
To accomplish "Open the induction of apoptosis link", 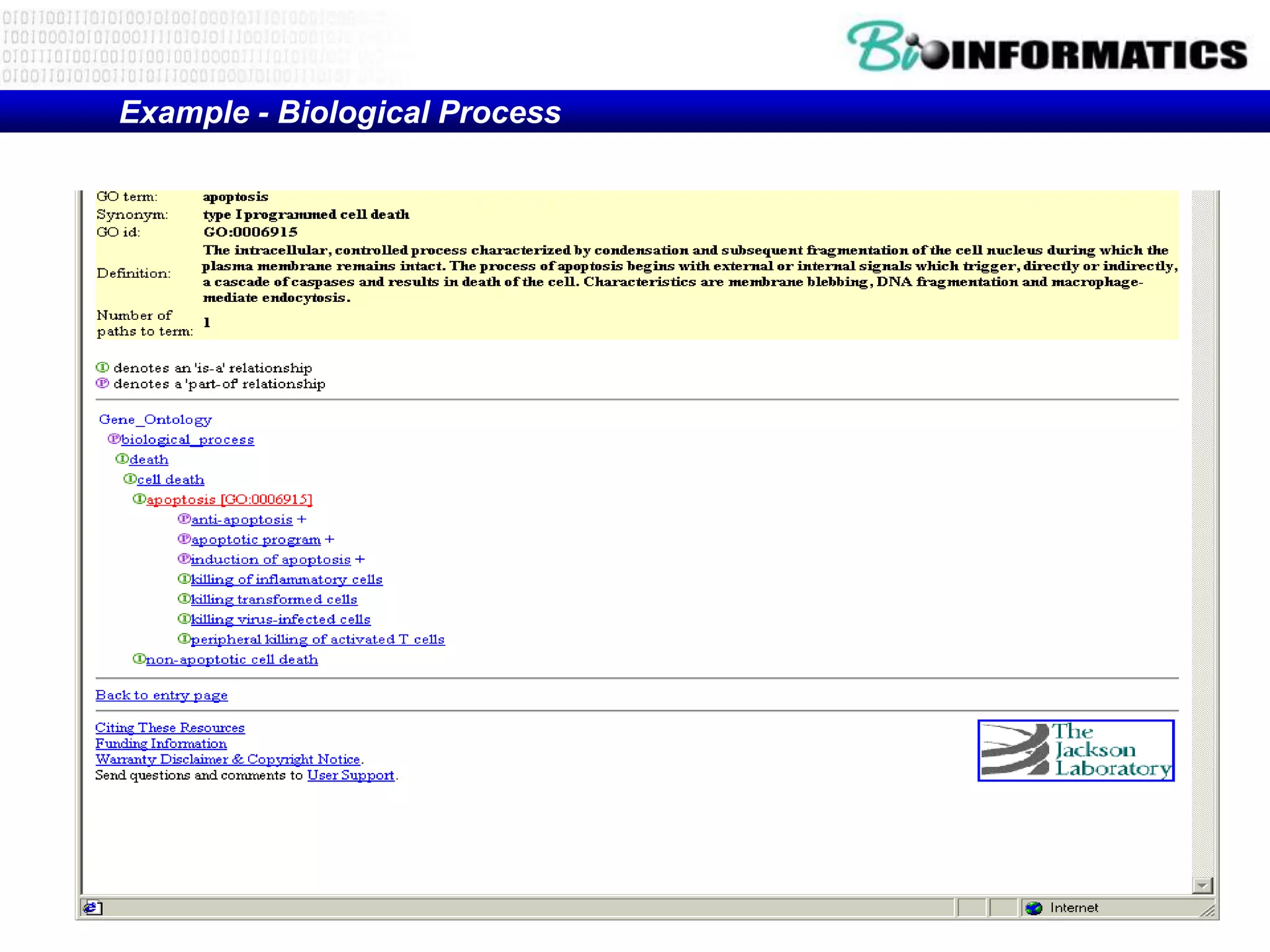I will (271, 560).
